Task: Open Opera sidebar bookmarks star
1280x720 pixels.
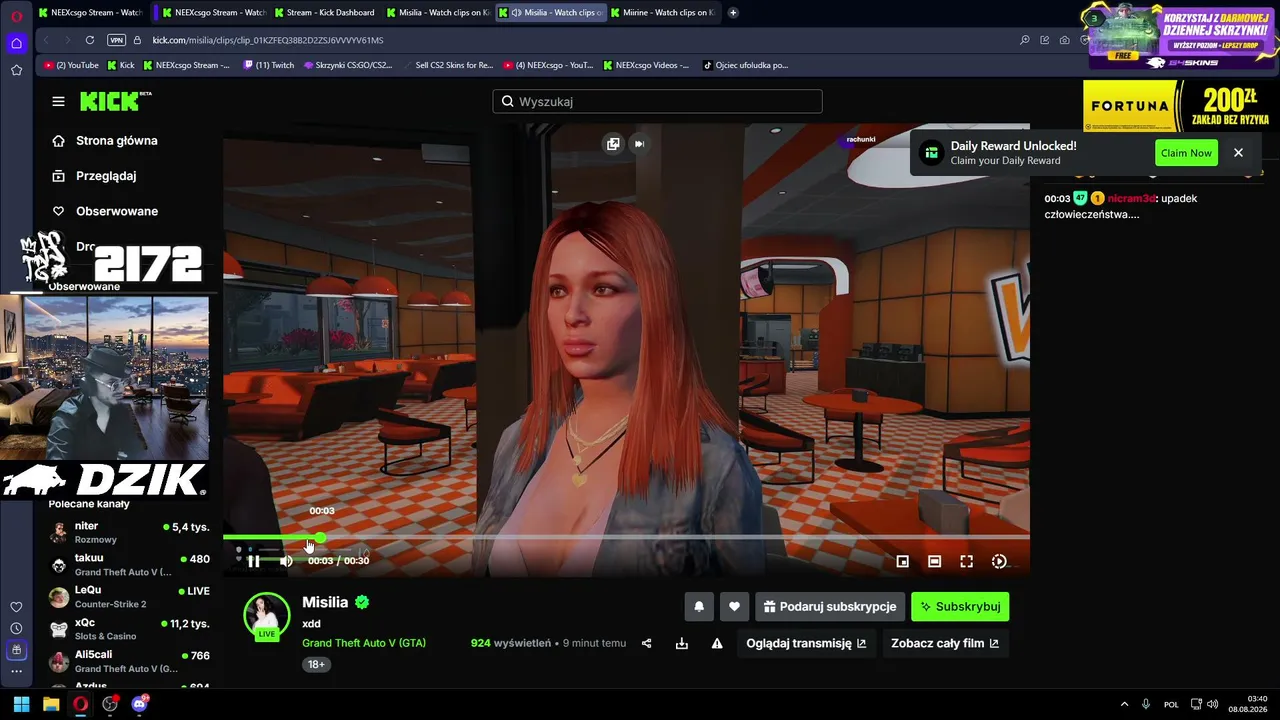Action: point(16,70)
